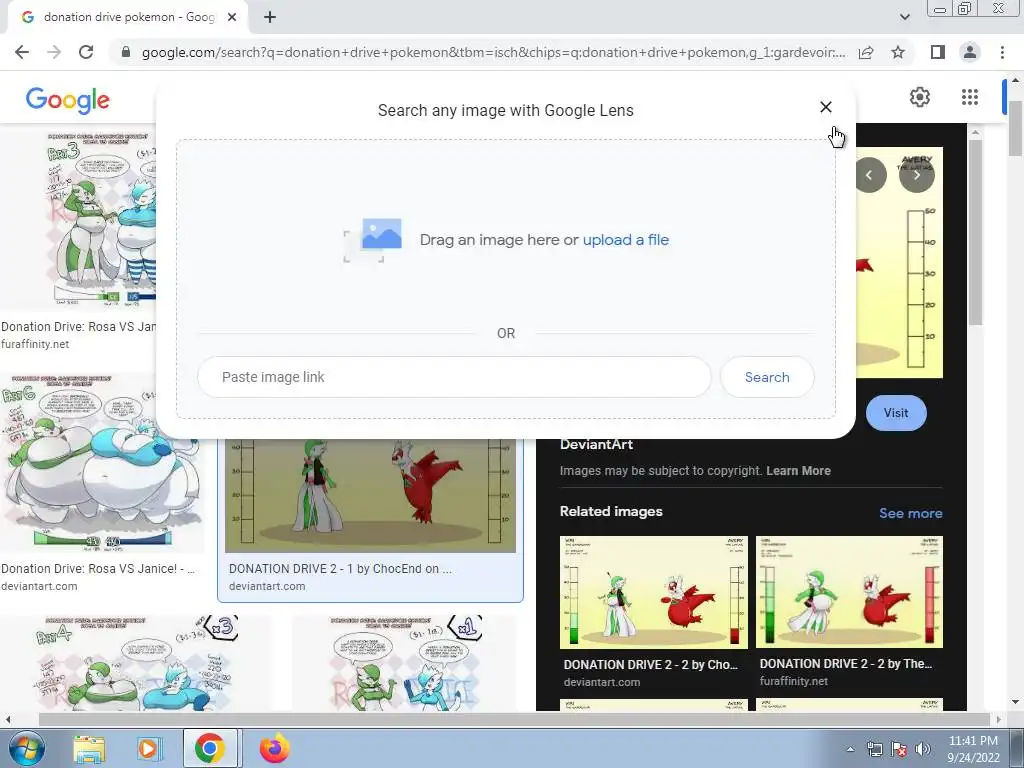Viewport: 1024px width, 768px height.
Task: Reload the current page
Action: (x=86, y=52)
